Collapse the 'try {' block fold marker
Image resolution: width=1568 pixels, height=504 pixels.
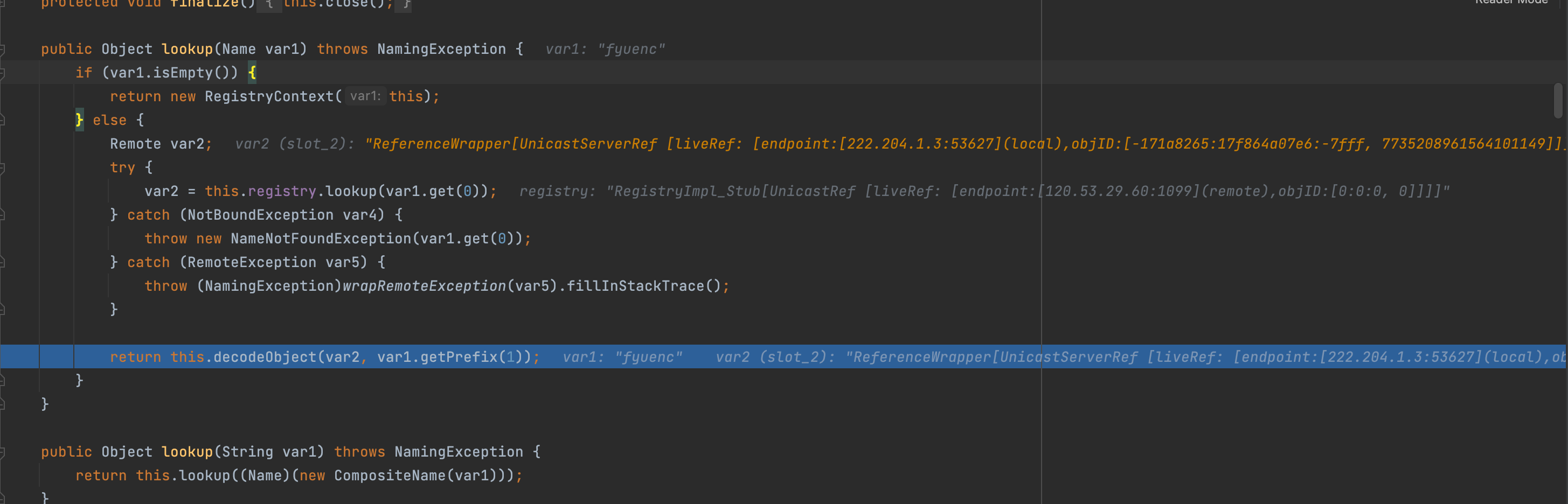pos(3,168)
